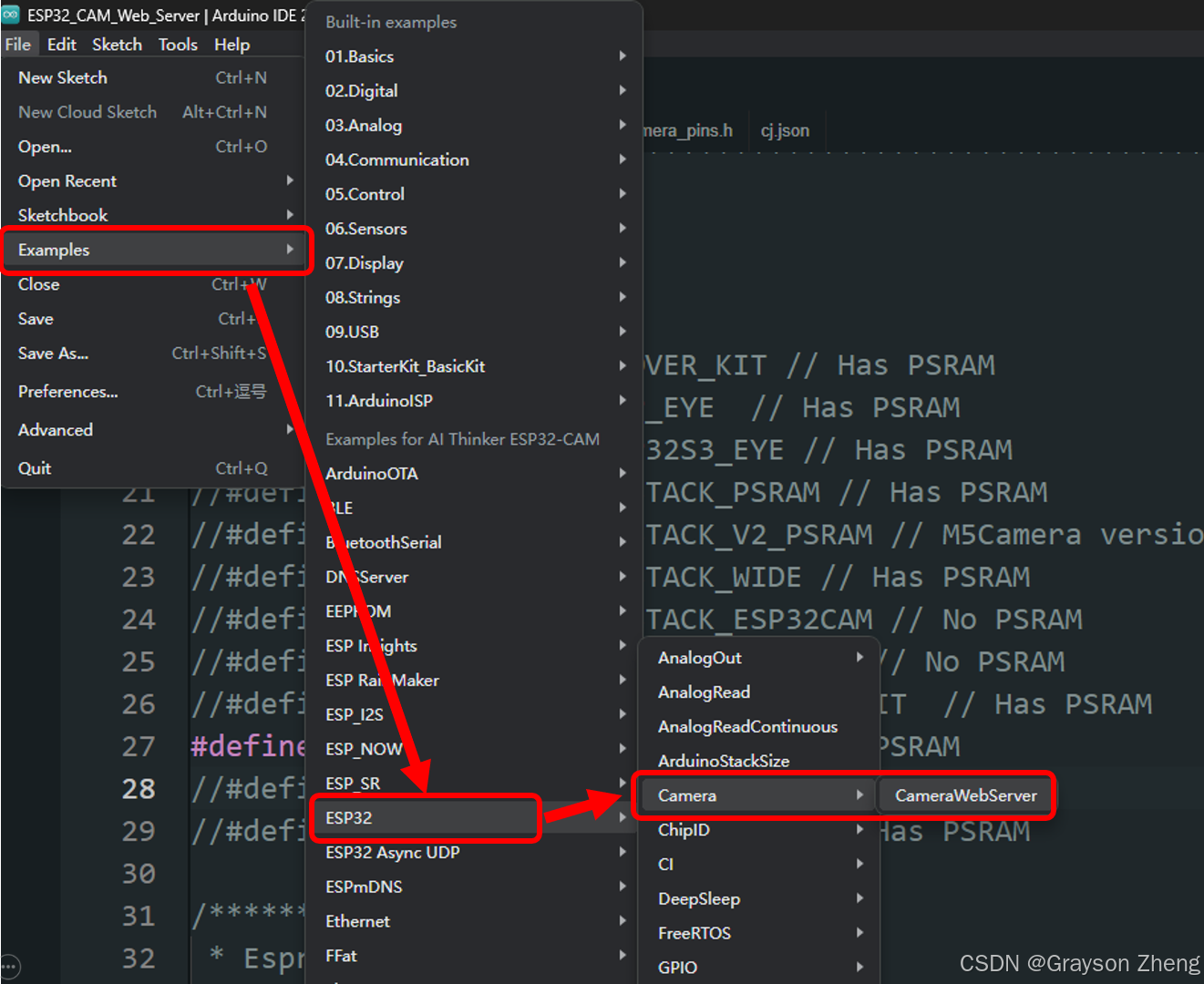Screen dimensions: 1204x984
Task: Open the File menu
Action: coord(17,45)
